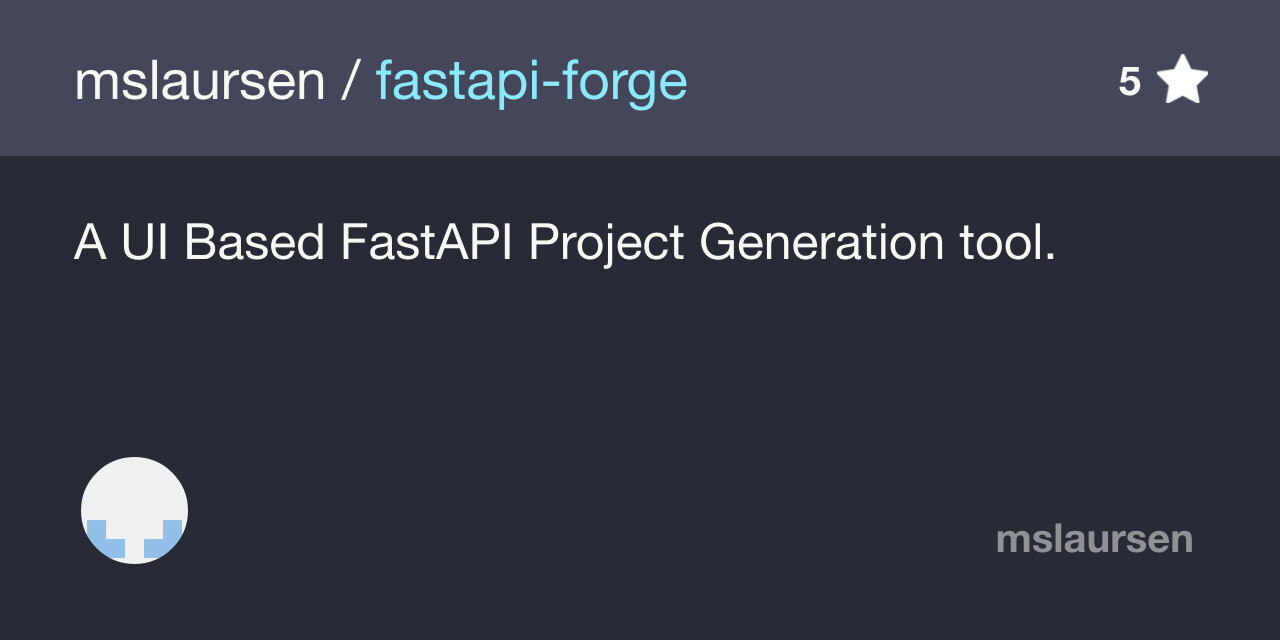Click the leading letter A of description
Screen dimensions: 1280x640
[90, 243]
